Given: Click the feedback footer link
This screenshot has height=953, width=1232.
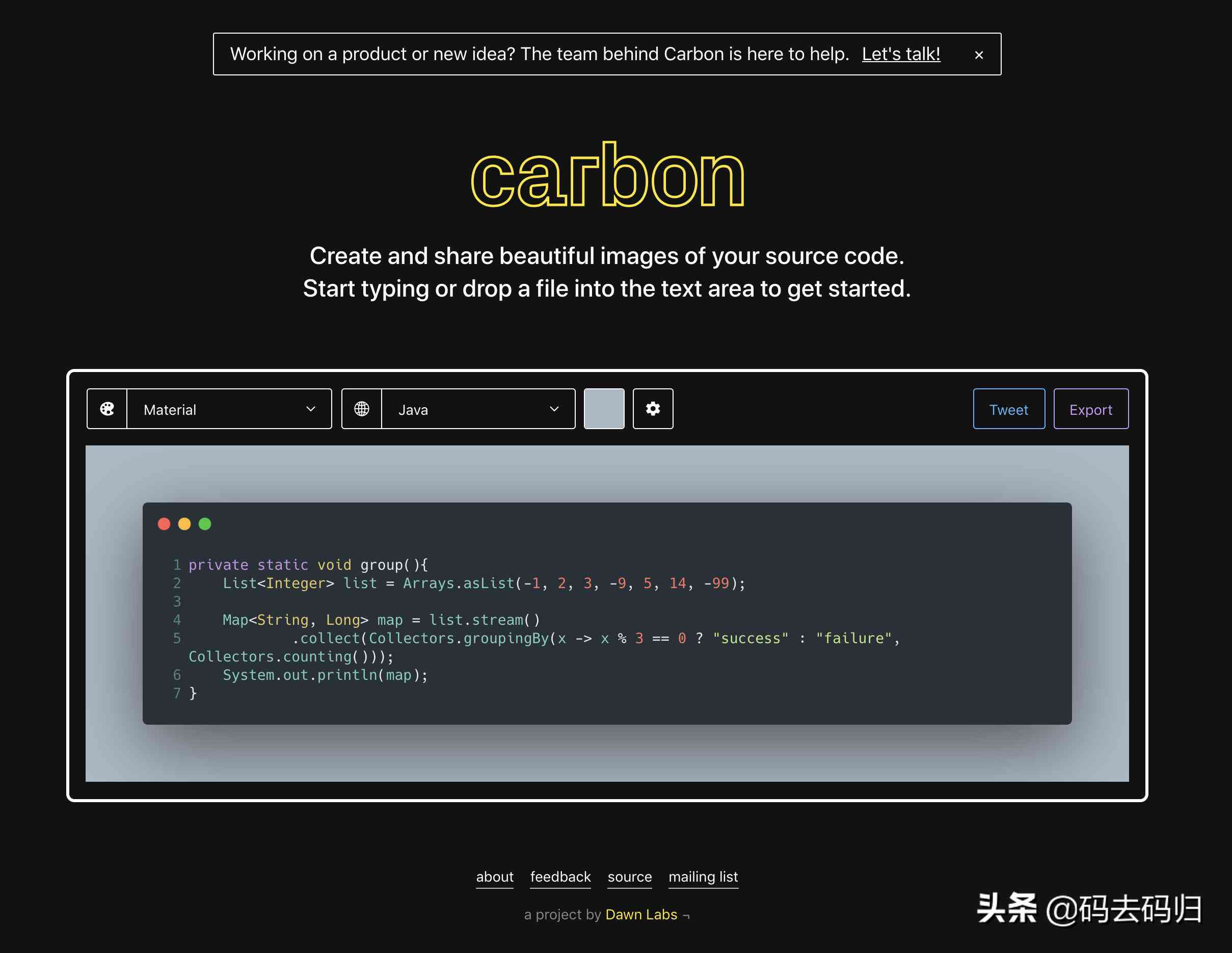Looking at the screenshot, I should coord(561,876).
